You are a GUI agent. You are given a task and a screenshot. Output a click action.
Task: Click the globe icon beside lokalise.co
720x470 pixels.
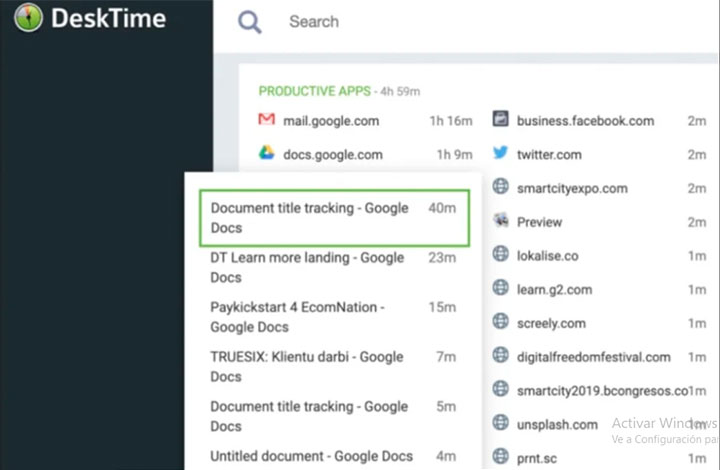[501, 253]
